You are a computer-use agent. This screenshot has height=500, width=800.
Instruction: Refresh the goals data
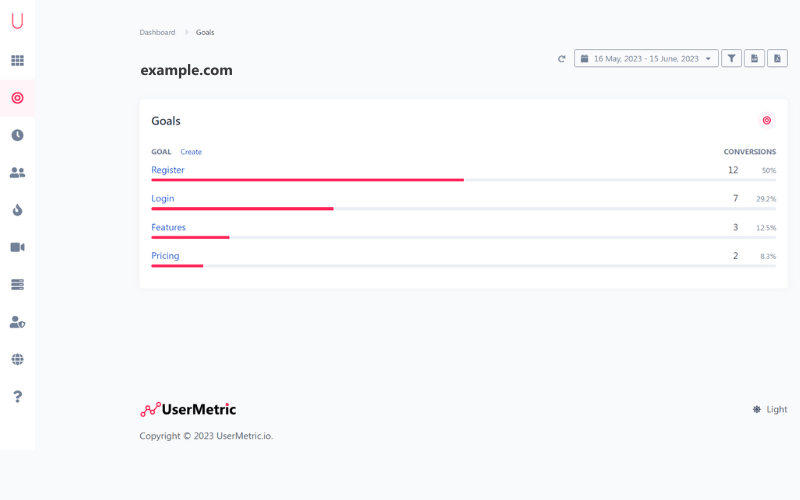pyautogui.click(x=562, y=59)
